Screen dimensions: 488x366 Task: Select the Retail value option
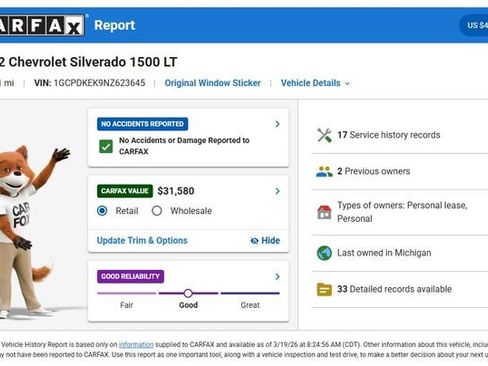pyautogui.click(x=102, y=211)
